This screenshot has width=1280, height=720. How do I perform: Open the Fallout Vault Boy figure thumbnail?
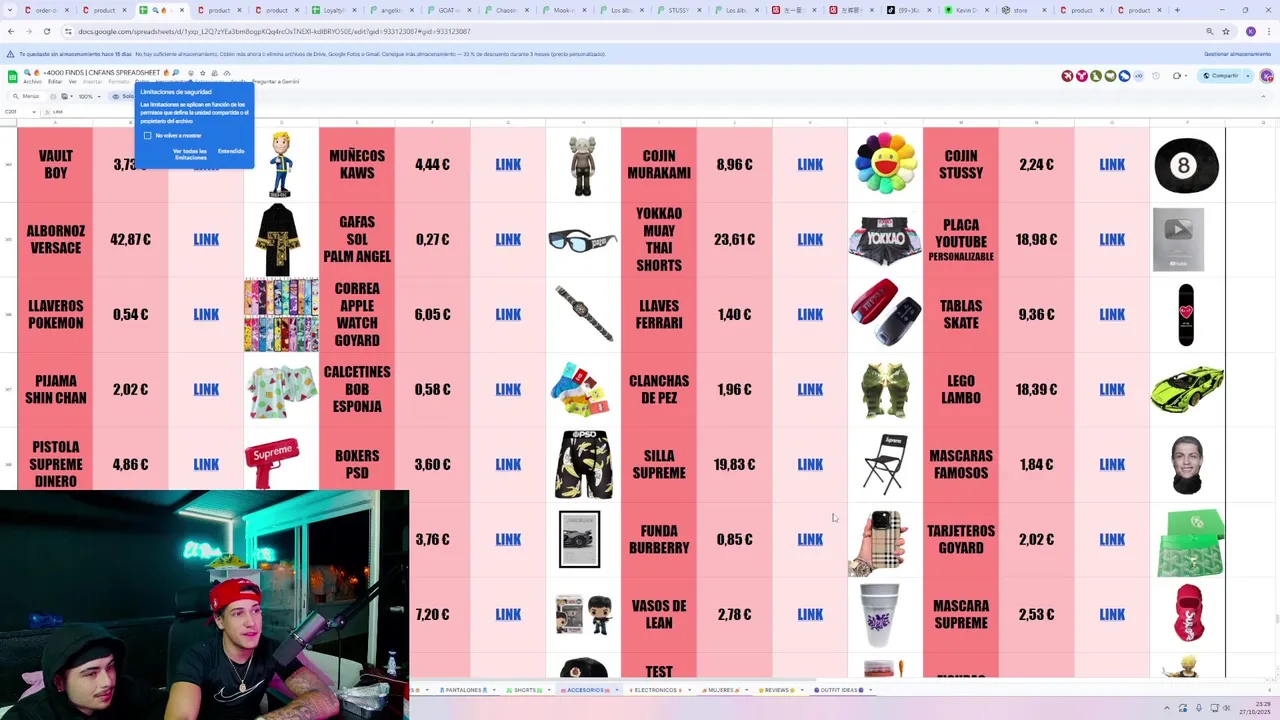point(281,164)
